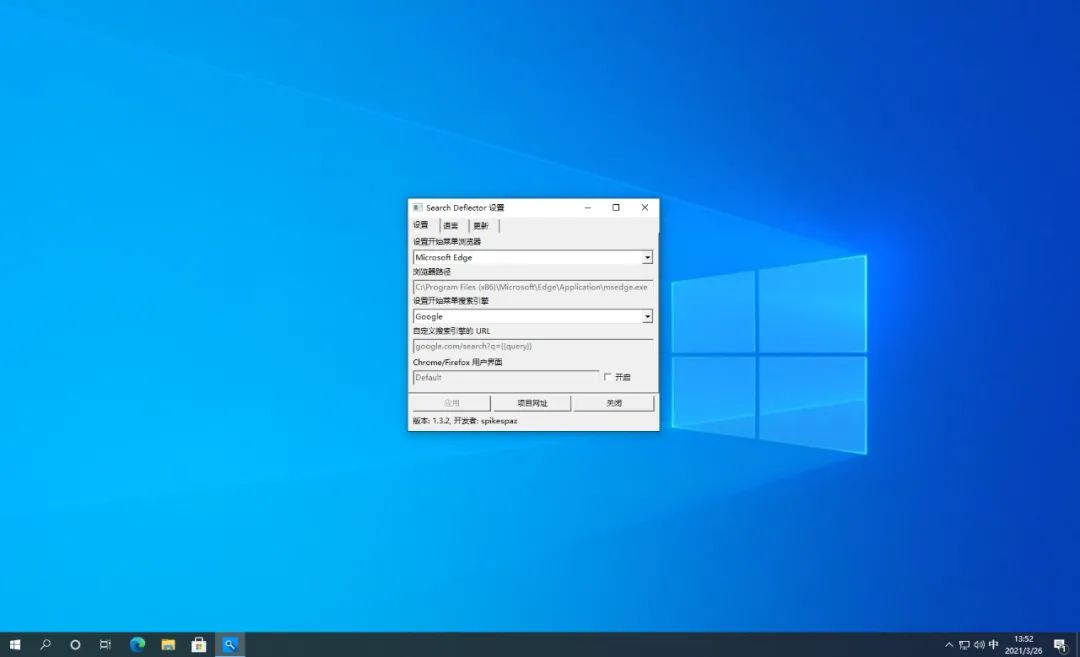Enable the 开启 checkbox for Chrome/Firefox profile
This screenshot has height=657, width=1080.
(x=607, y=377)
